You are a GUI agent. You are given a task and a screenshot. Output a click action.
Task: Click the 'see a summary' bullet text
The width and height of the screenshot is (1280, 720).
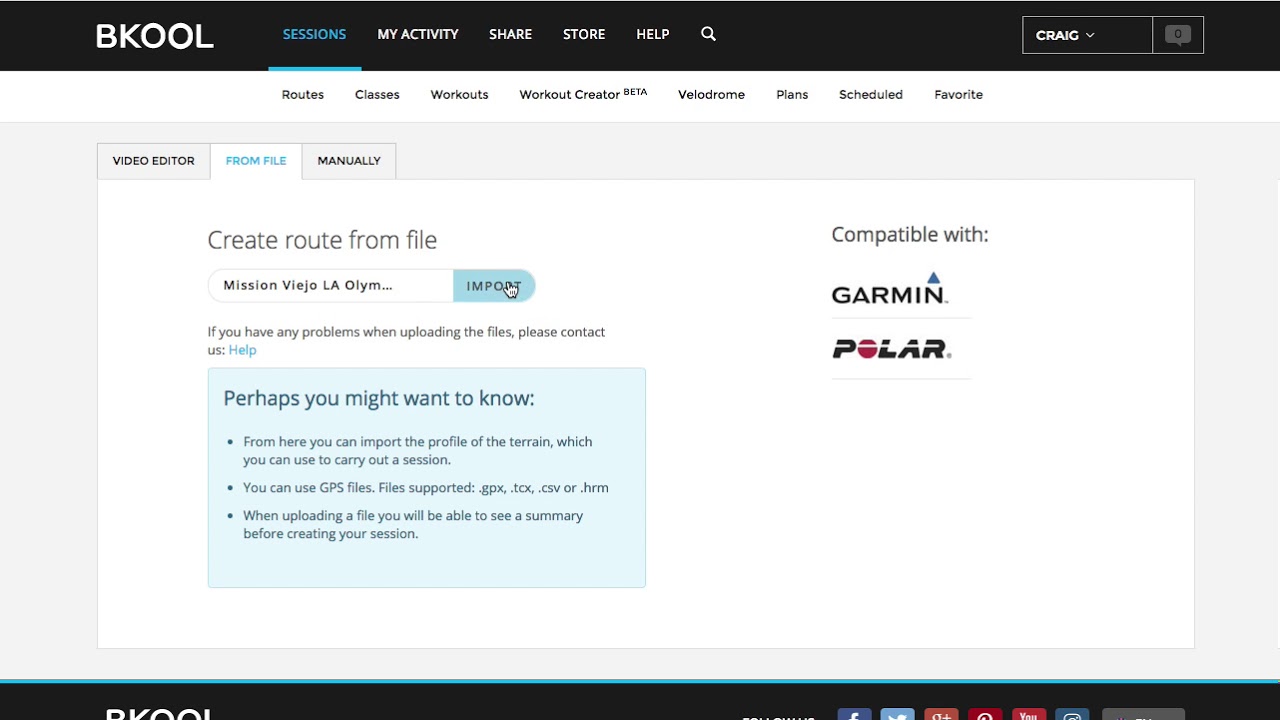point(413,525)
